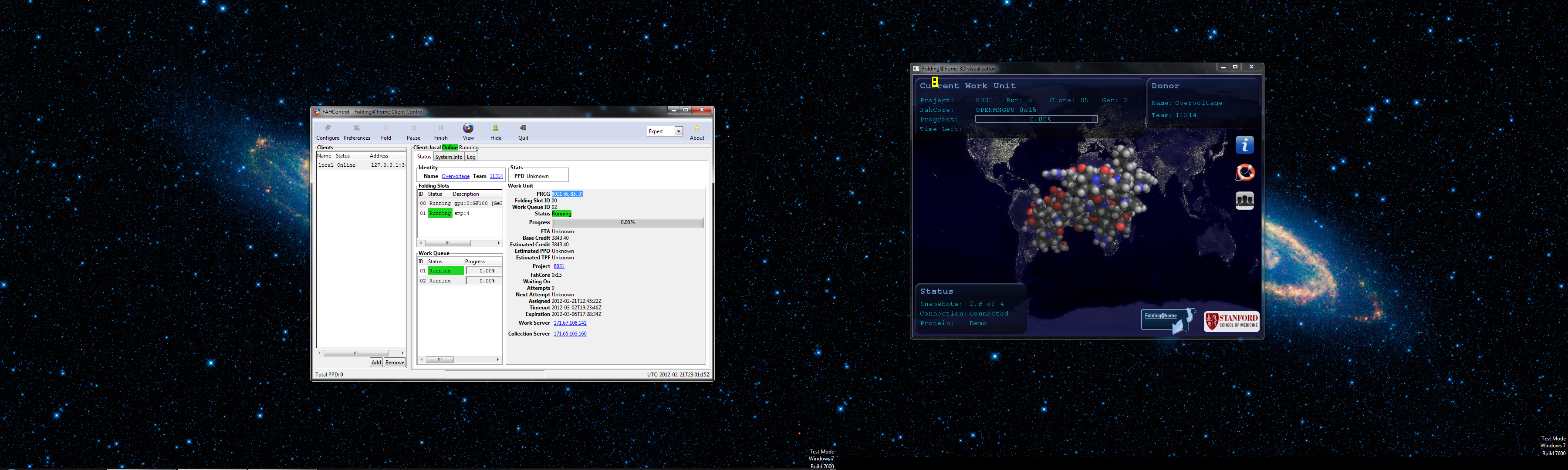This screenshot has width=1568, height=470.
Task: Open the Project 8031 link
Action: [x=559, y=266]
